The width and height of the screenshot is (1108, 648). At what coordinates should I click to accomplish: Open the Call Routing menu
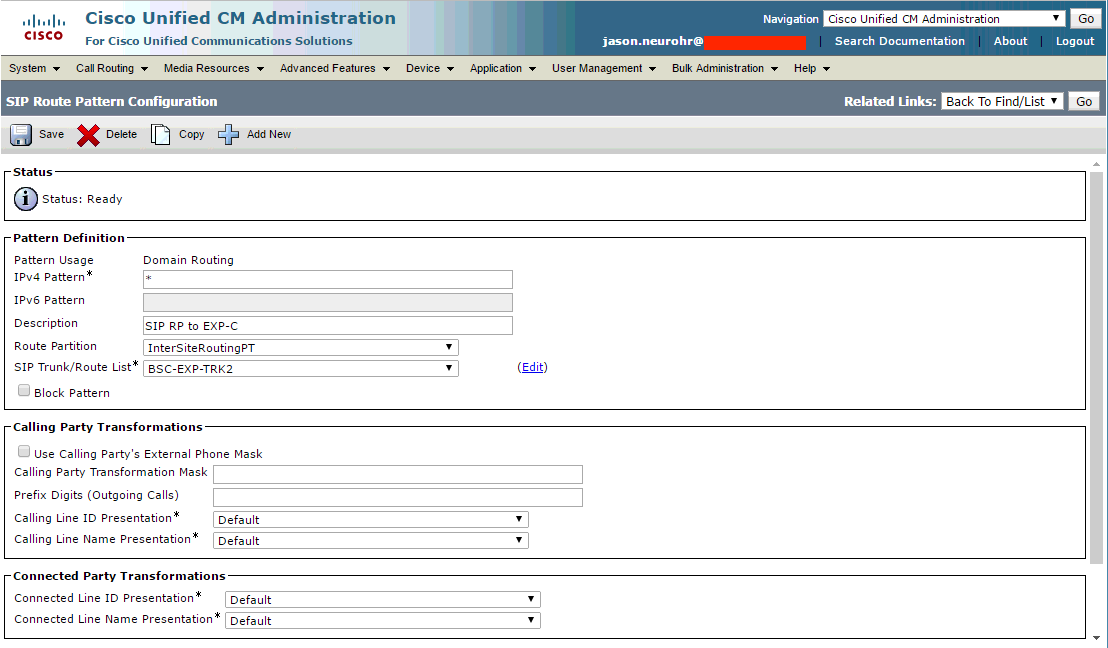[x=112, y=69]
